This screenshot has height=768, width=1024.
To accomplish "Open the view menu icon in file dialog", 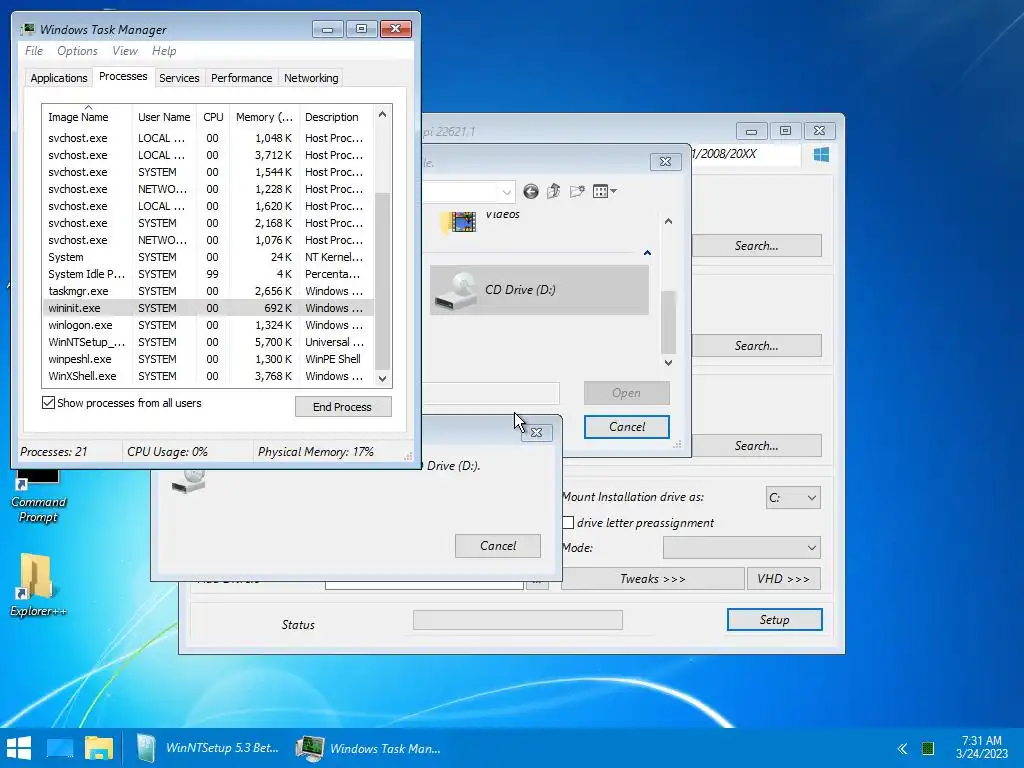I will click(x=605, y=191).
